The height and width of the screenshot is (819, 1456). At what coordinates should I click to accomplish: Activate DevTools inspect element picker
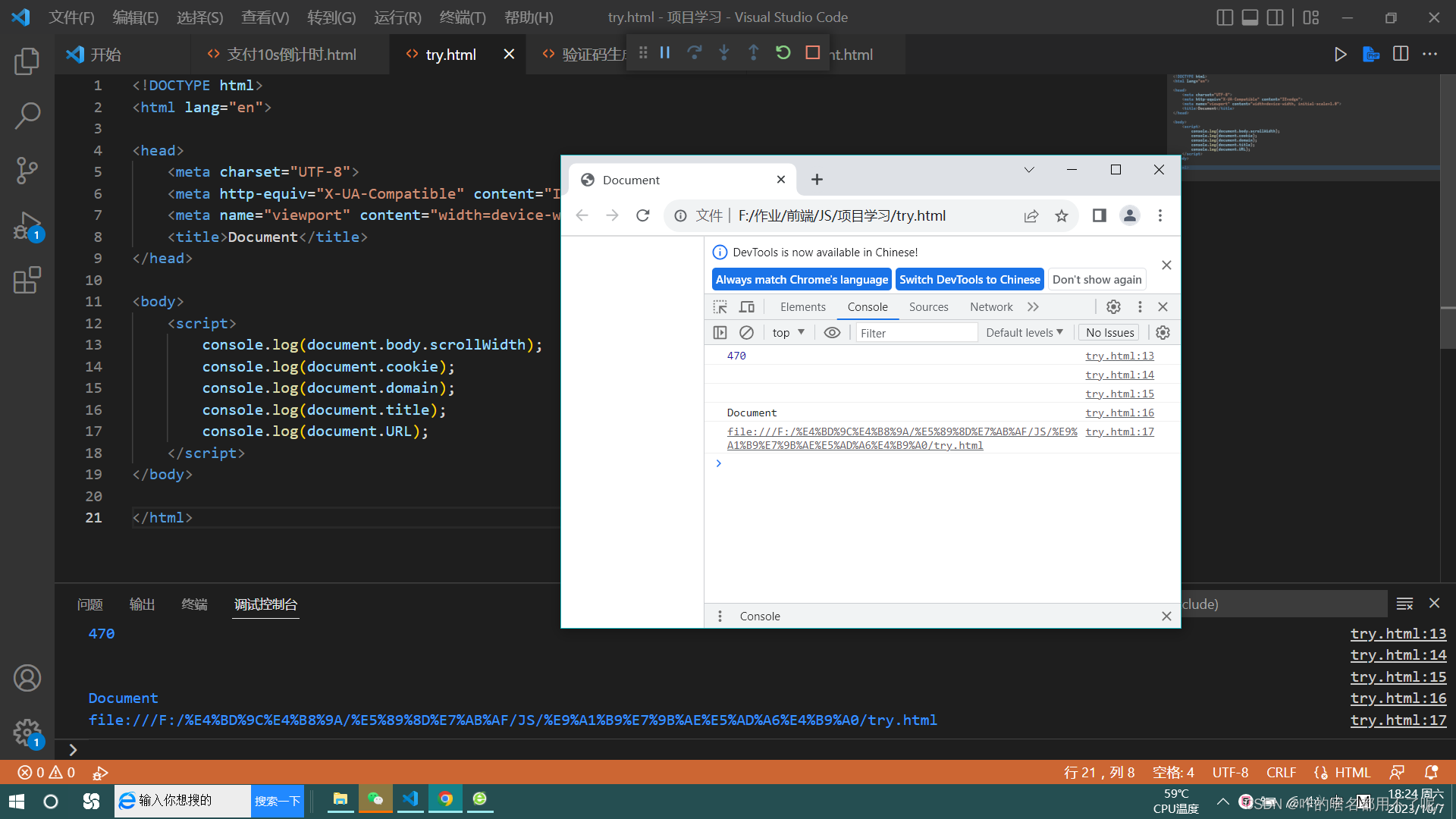(x=720, y=306)
